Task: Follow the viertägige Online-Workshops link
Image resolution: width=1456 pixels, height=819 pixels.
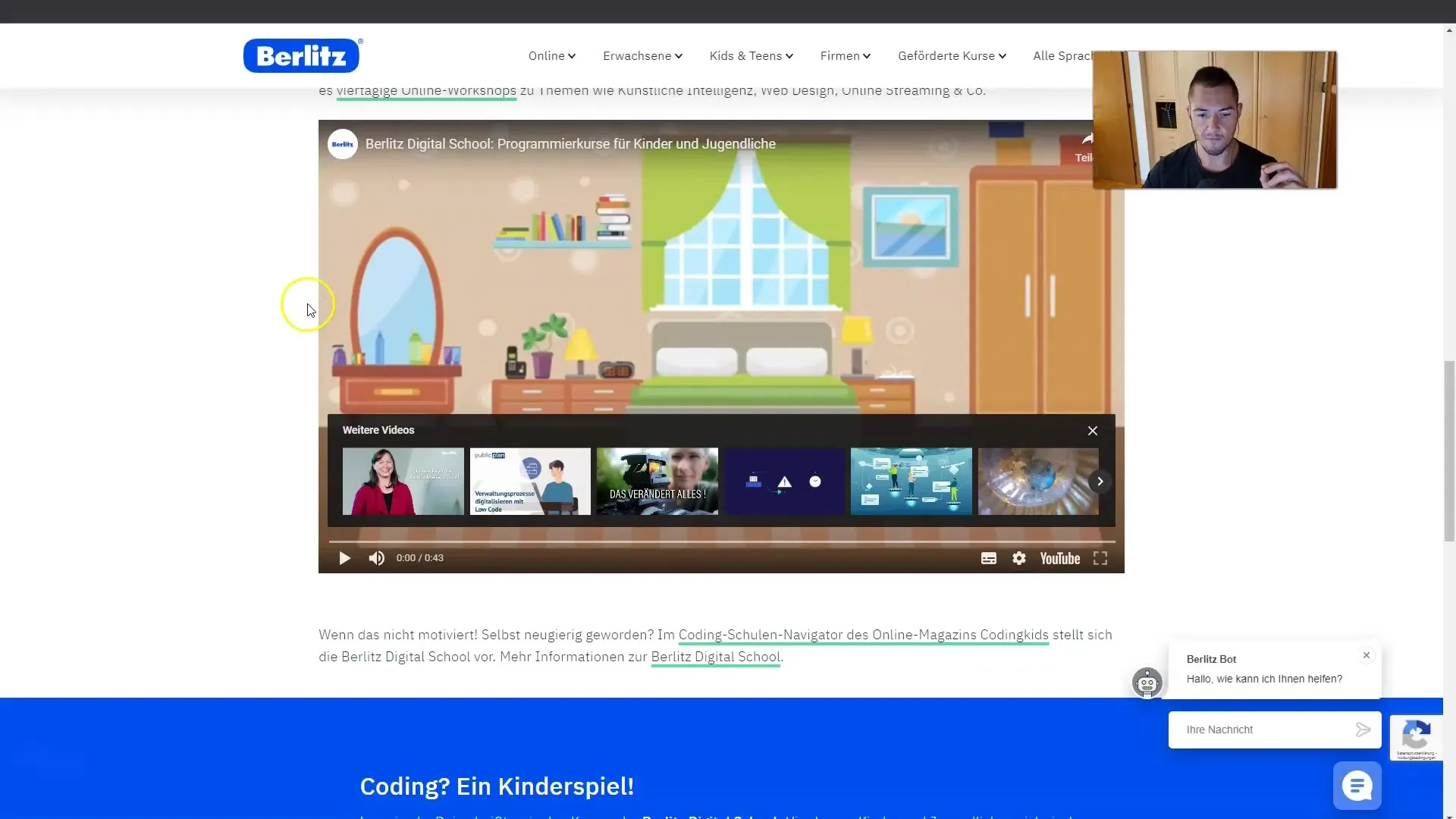Action: coord(426,91)
